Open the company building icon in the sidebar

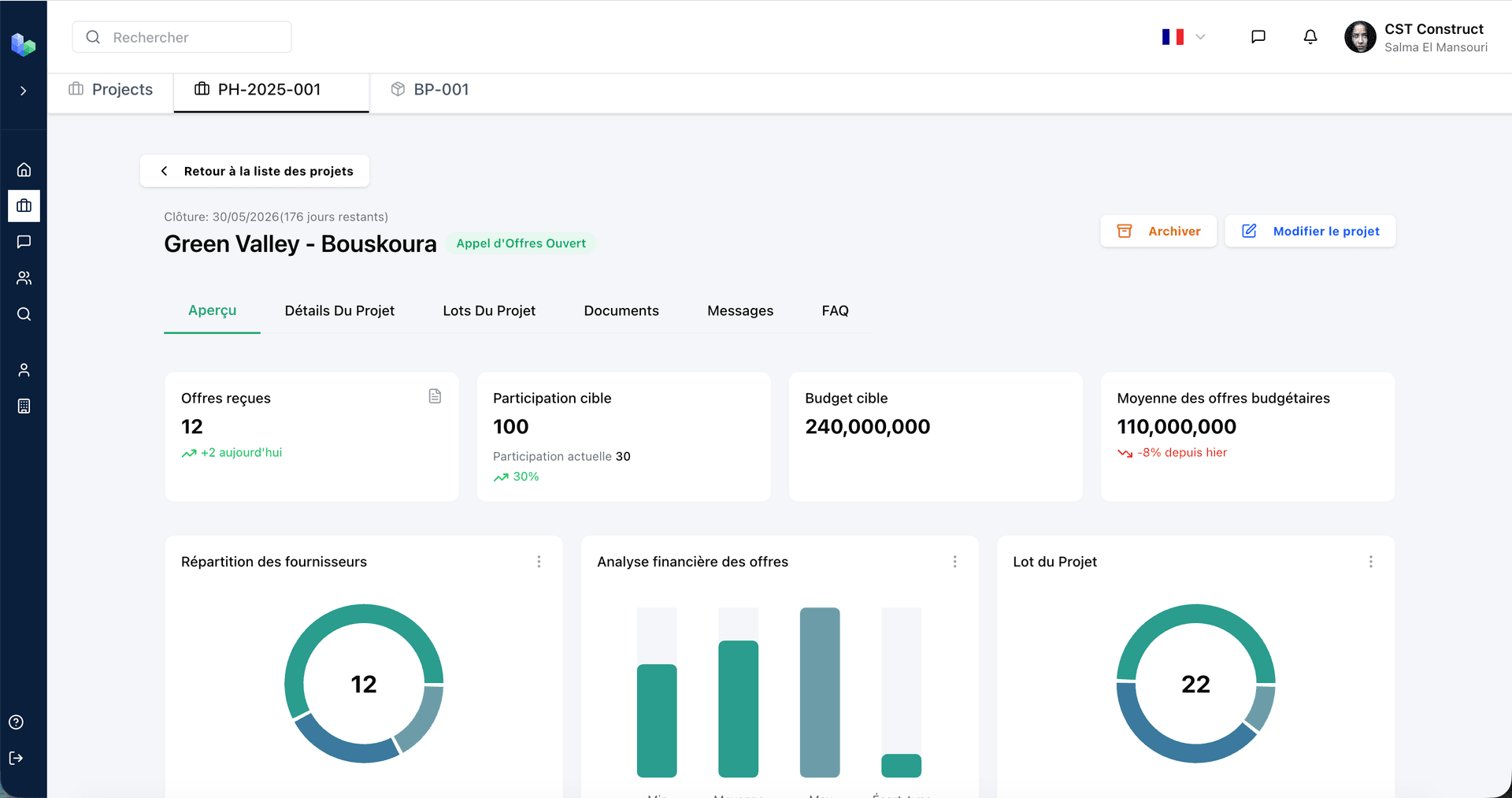[24, 406]
